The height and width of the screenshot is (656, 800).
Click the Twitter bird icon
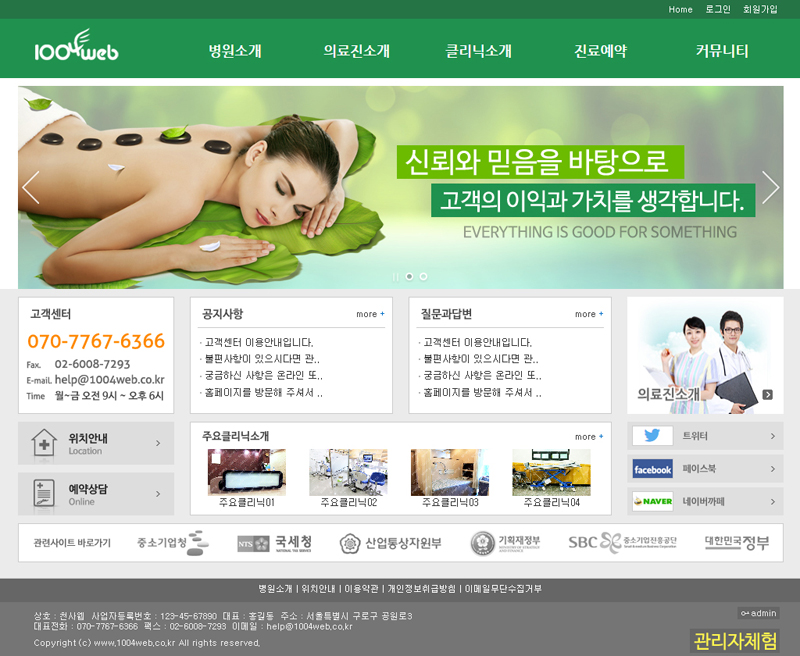coord(652,436)
